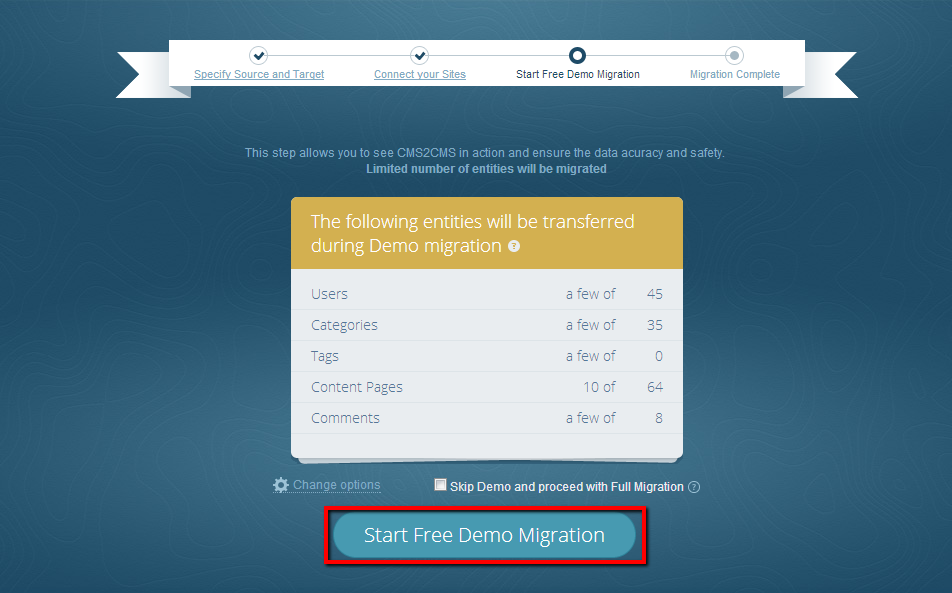Click the Users row label

click(x=329, y=294)
